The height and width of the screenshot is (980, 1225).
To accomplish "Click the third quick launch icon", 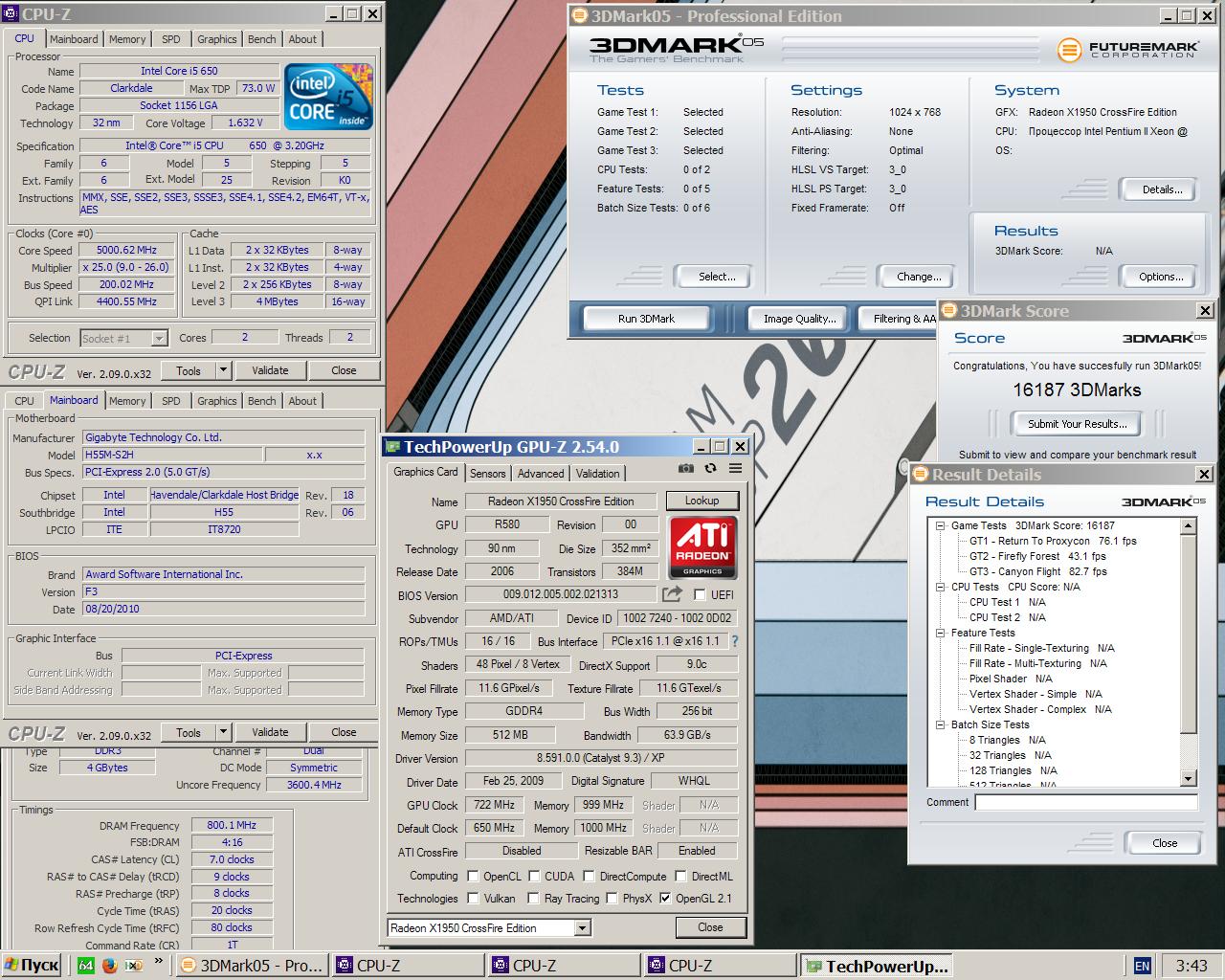I will coord(132,965).
